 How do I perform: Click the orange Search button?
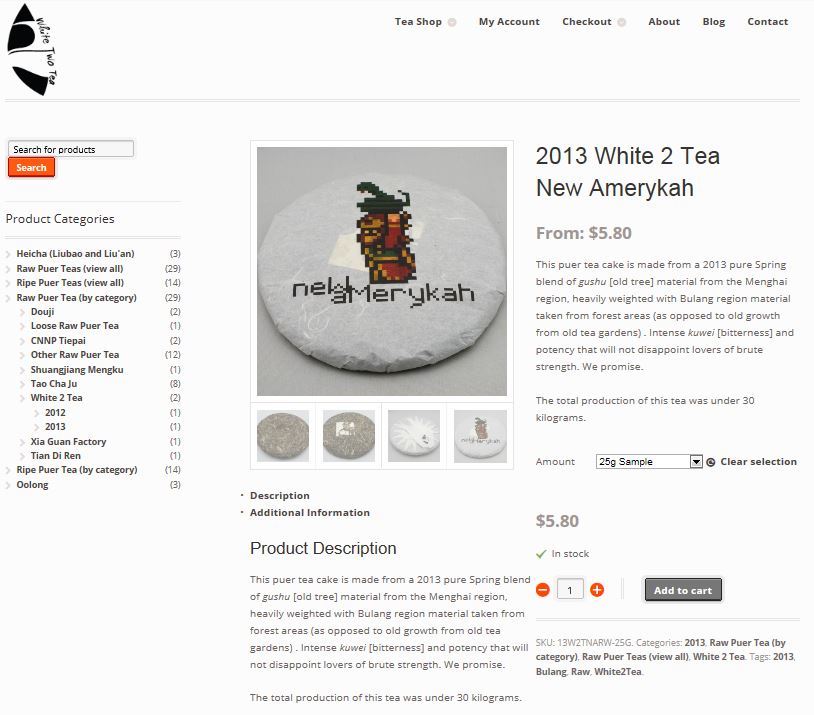[x=31, y=168]
